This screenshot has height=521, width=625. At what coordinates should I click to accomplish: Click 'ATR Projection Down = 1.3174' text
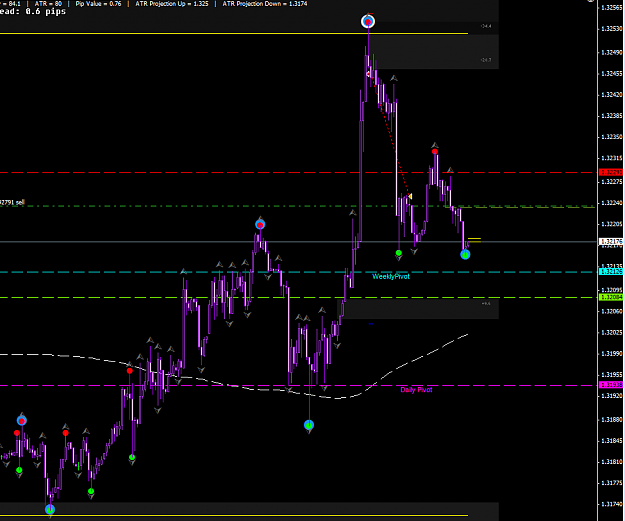265,4
